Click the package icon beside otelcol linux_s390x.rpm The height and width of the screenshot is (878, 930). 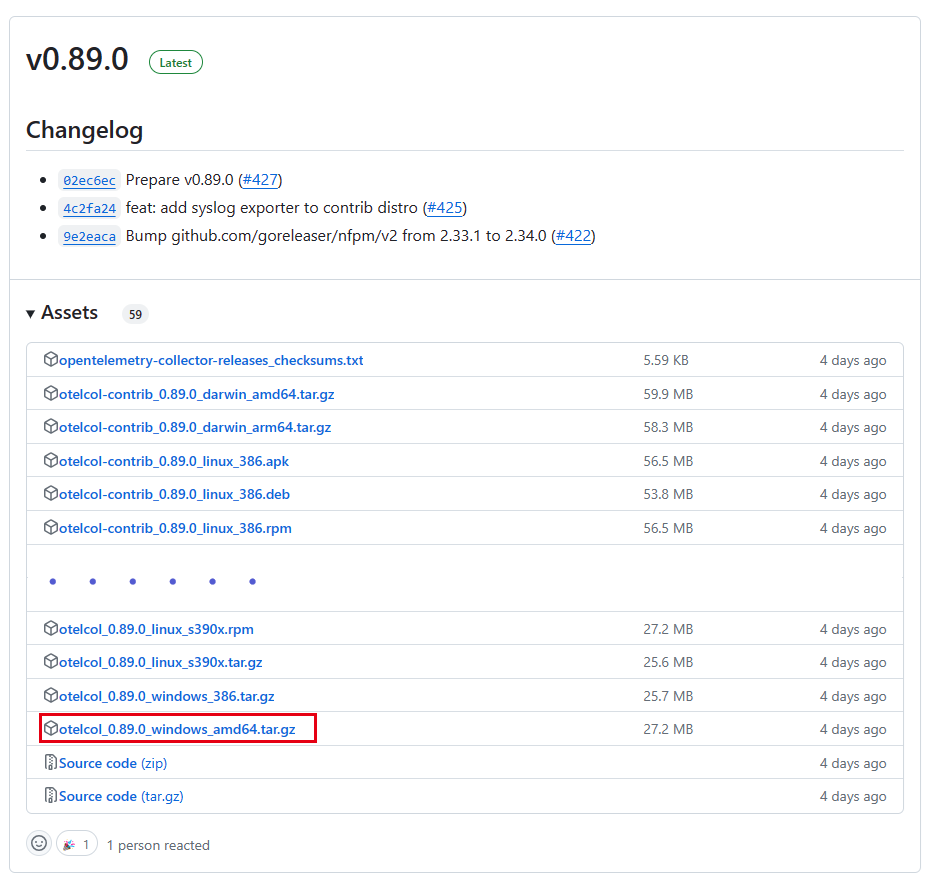pyautogui.click(x=51, y=629)
